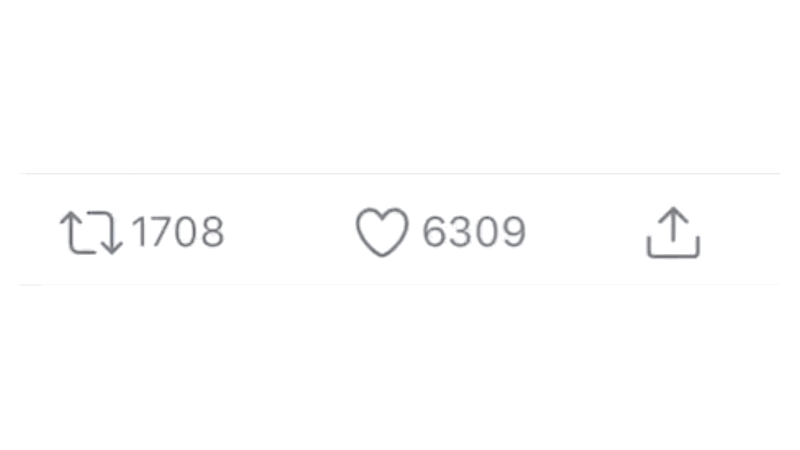Hit the heart-shaped like button

[382, 232]
